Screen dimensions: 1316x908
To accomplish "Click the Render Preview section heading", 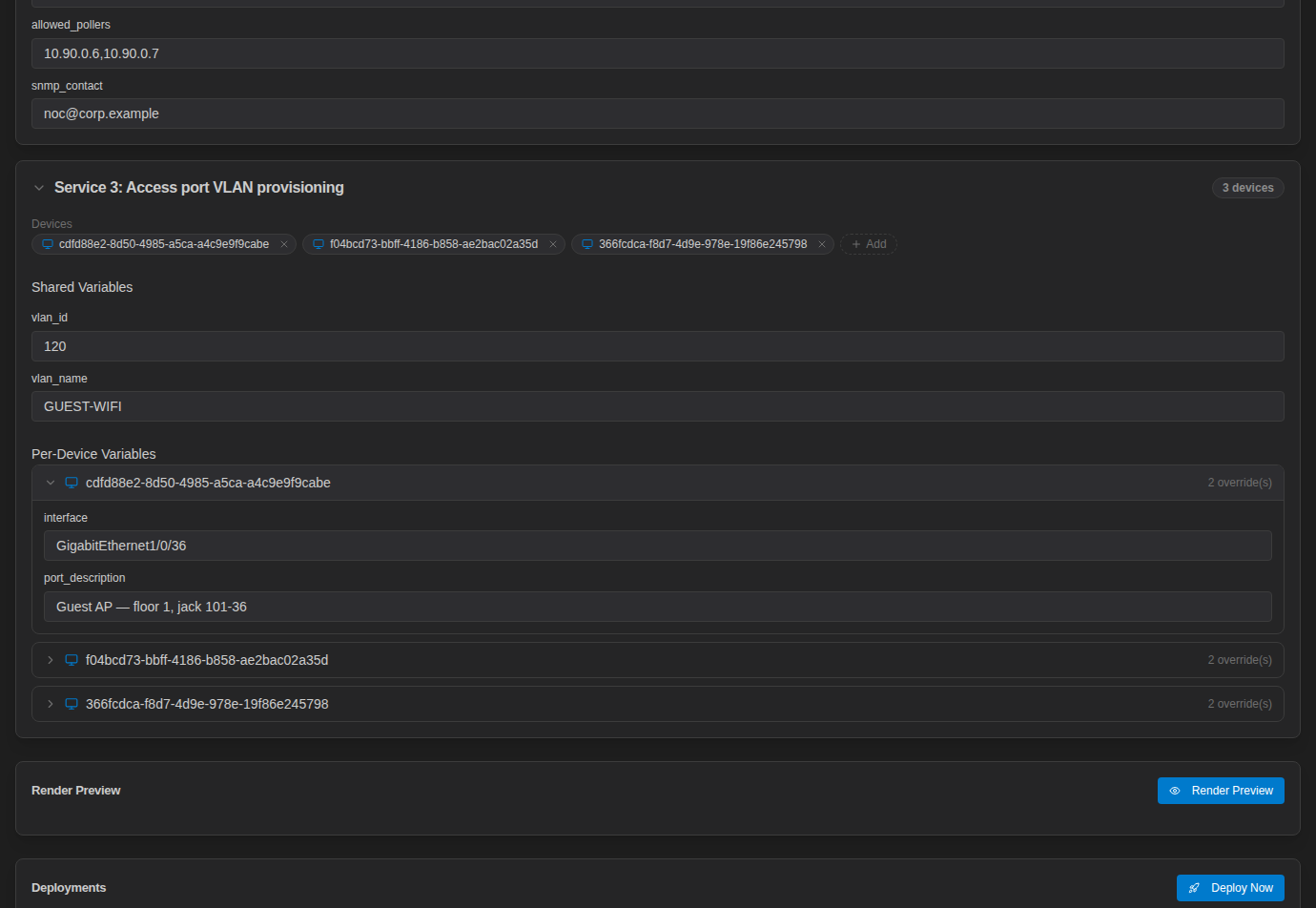I will pos(76,791).
